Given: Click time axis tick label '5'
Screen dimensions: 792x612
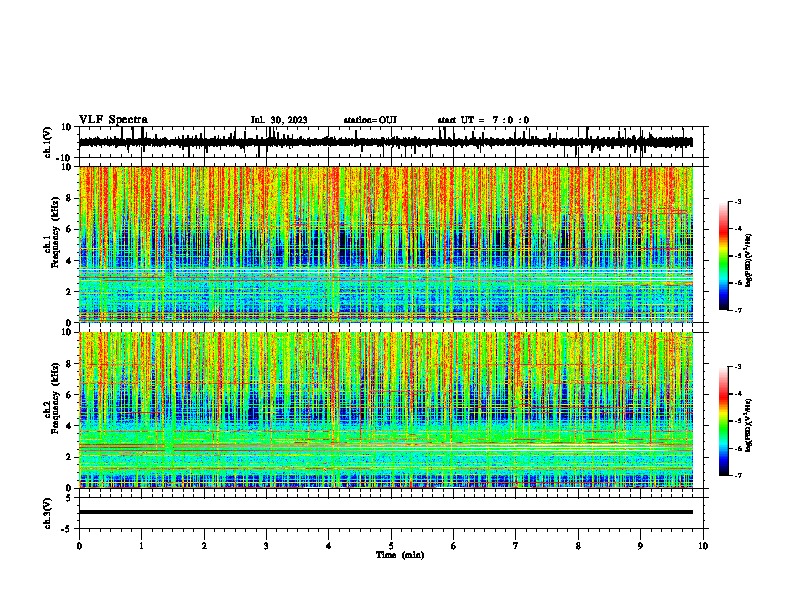Looking at the screenshot, I should 391,546.
